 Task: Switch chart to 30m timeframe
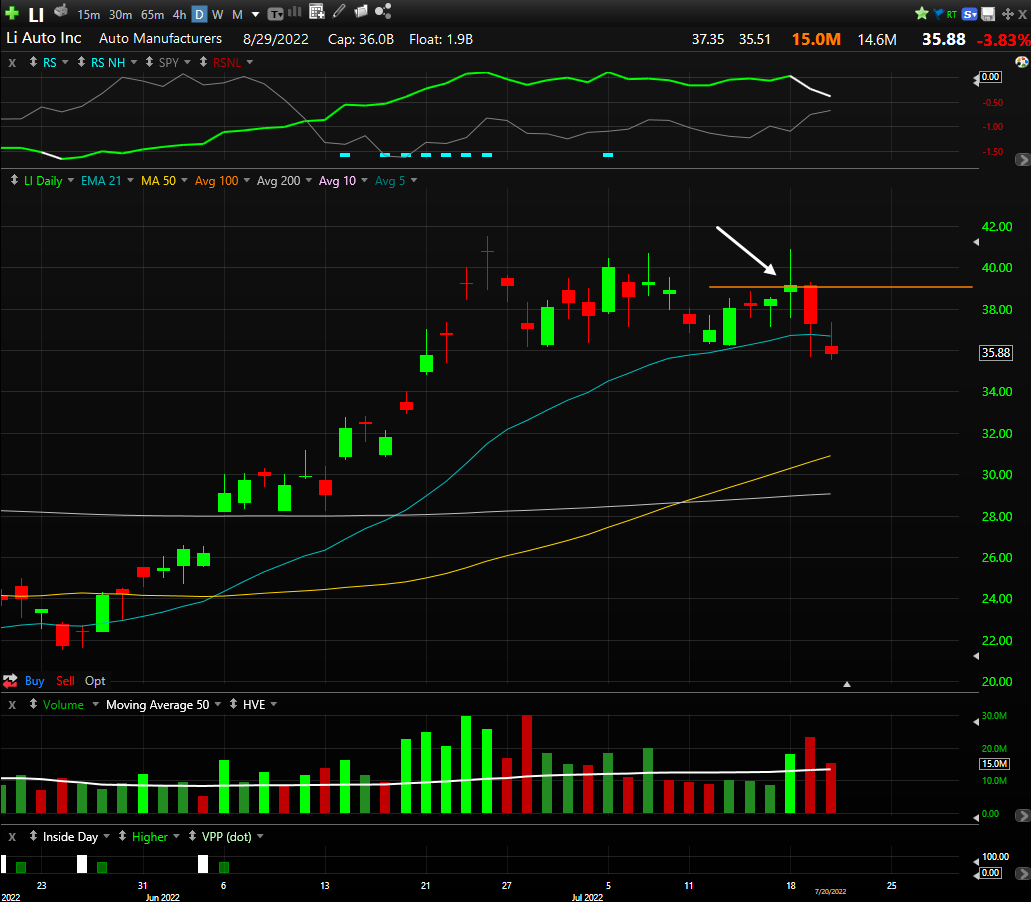[120, 14]
